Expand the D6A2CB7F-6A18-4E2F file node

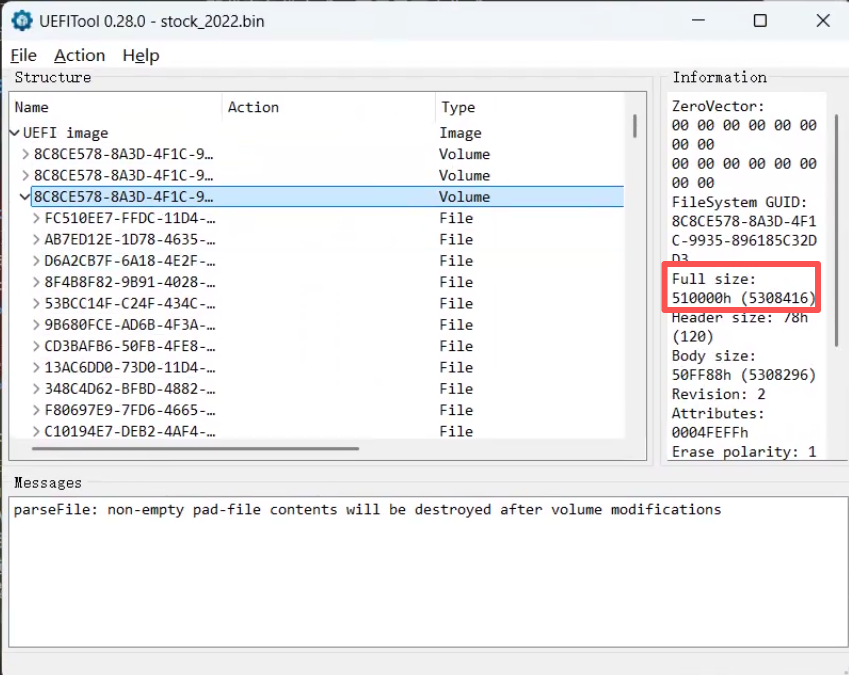[x=36, y=261]
